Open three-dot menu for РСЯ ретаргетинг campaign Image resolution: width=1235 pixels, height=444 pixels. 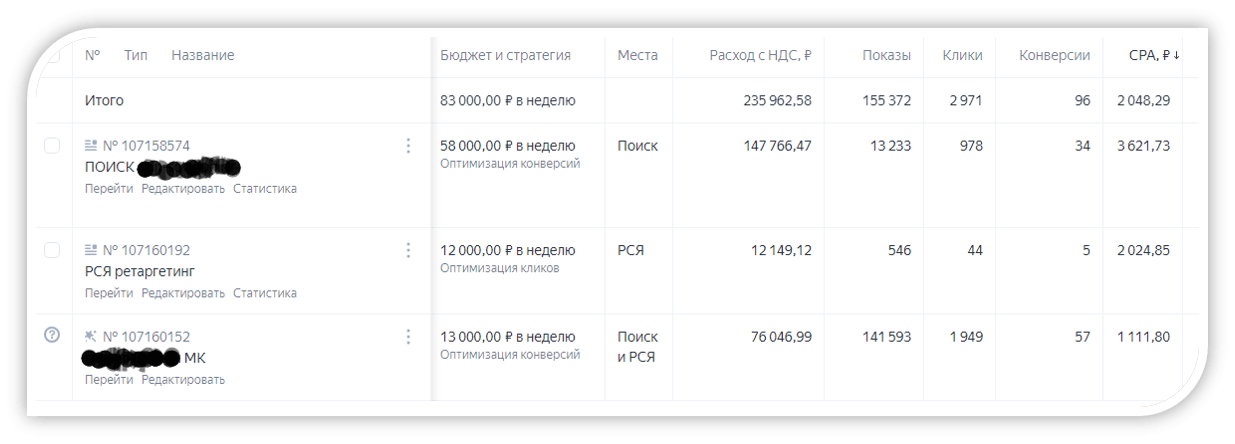pyautogui.click(x=408, y=250)
